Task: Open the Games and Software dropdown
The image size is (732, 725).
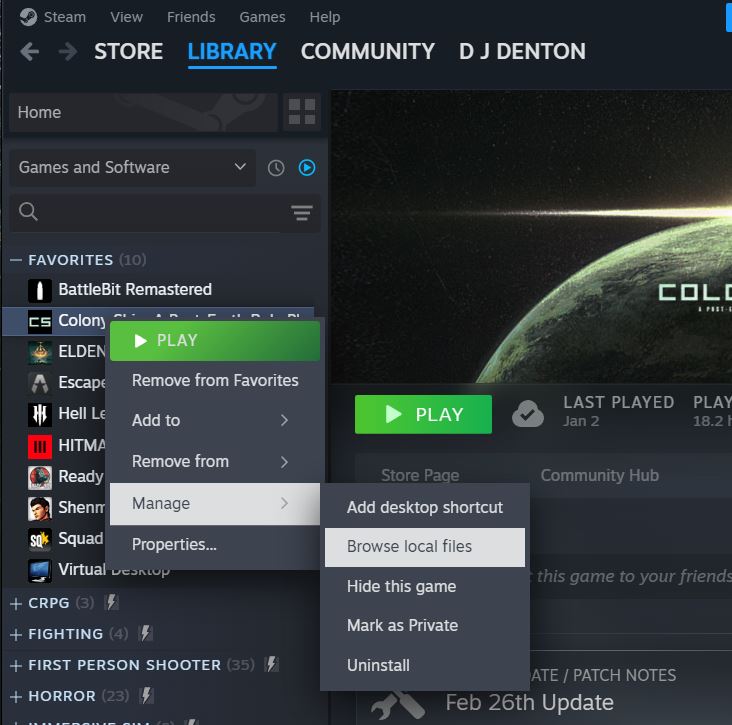Action: tap(133, 168)
